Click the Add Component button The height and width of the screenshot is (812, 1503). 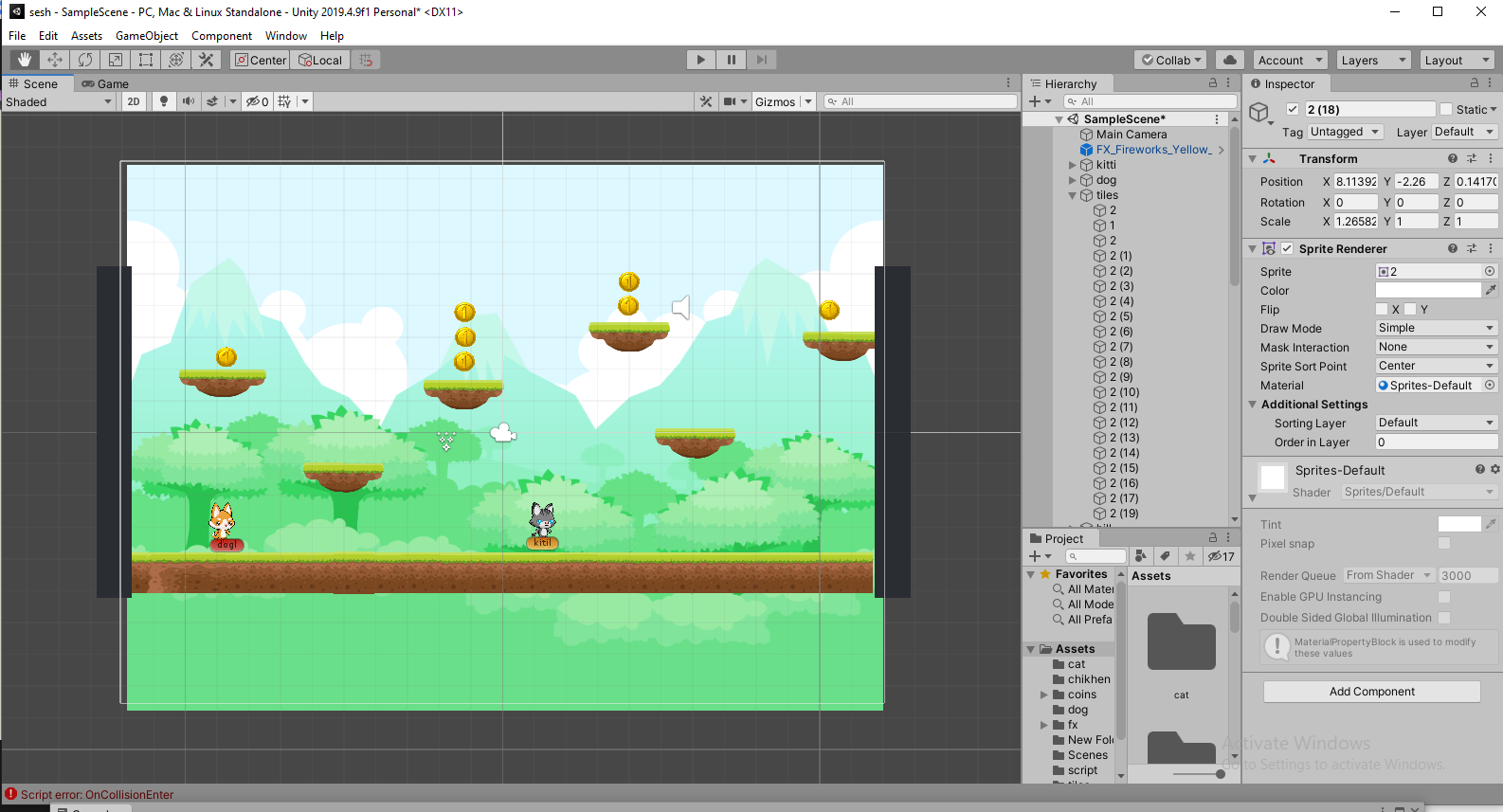click(x=1371, y=692)
